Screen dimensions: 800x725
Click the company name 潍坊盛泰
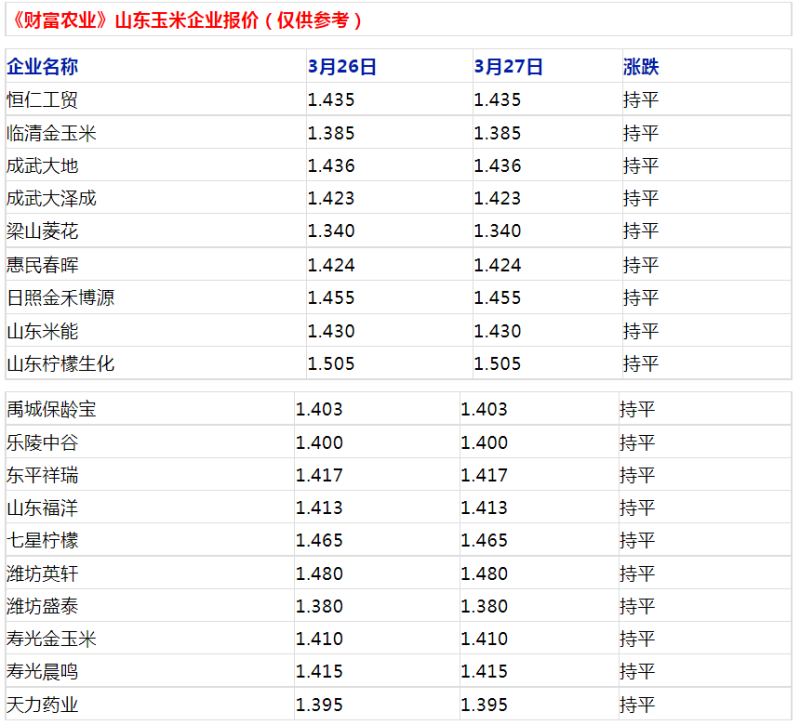(42, 606)
